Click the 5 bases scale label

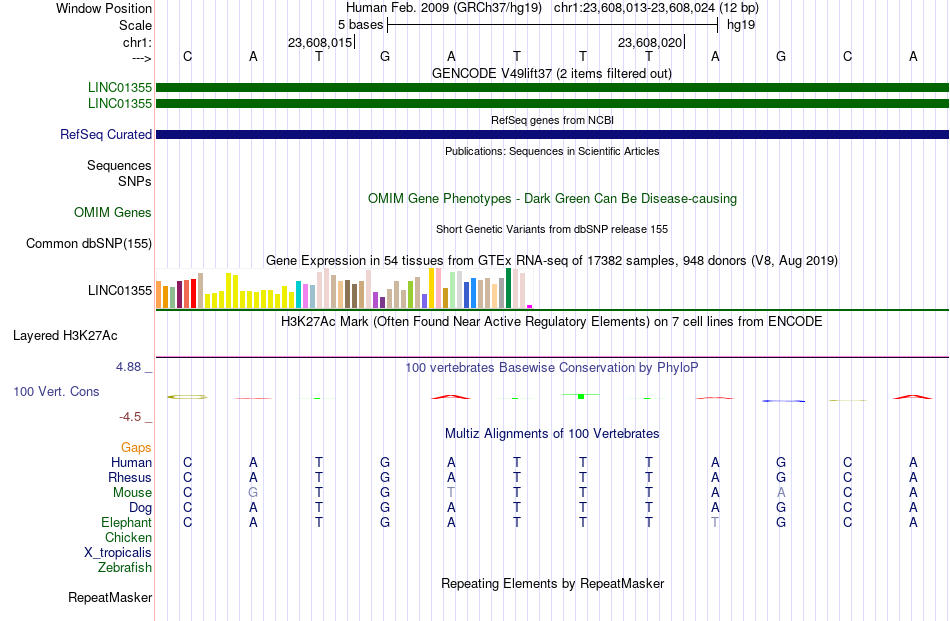(360, 25)
